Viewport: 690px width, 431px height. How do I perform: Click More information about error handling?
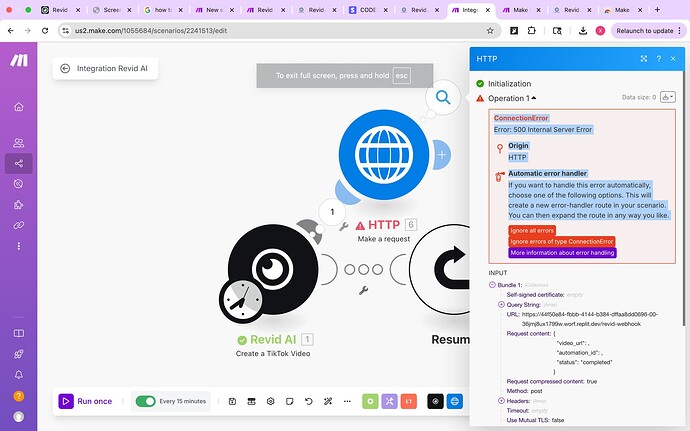point(562,253)
